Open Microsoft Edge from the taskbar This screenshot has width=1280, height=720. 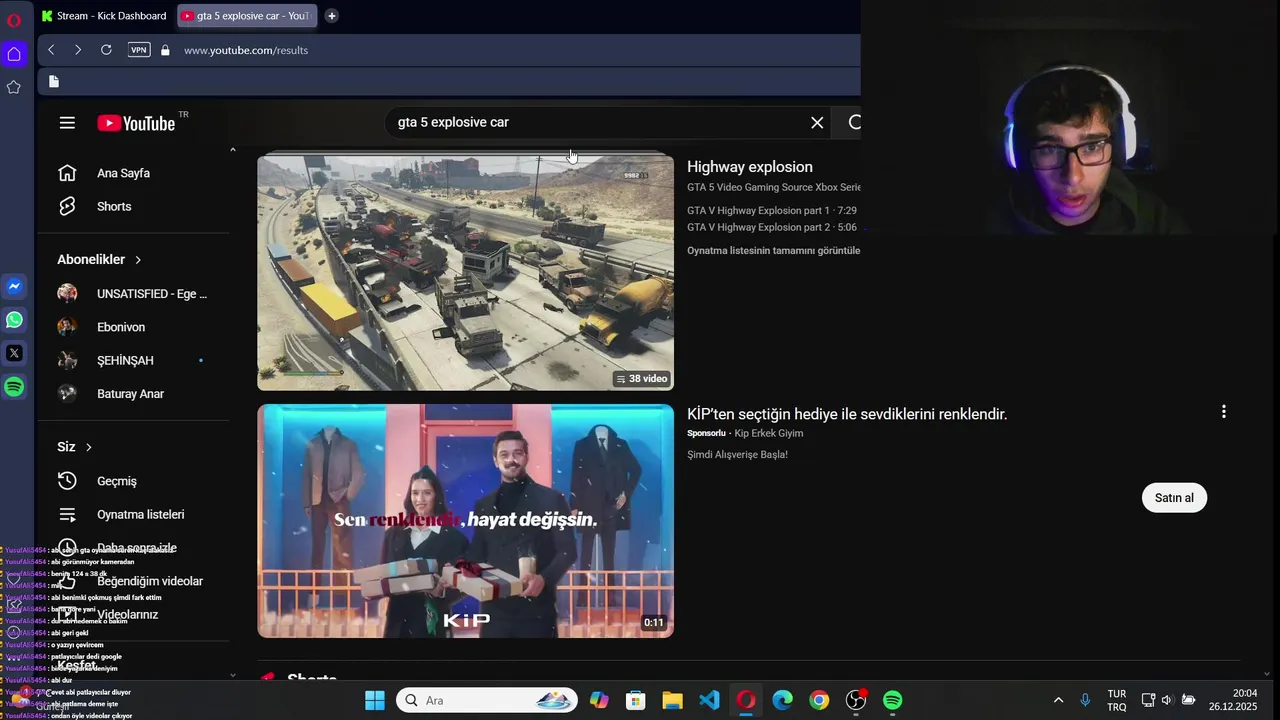(782, 700)
